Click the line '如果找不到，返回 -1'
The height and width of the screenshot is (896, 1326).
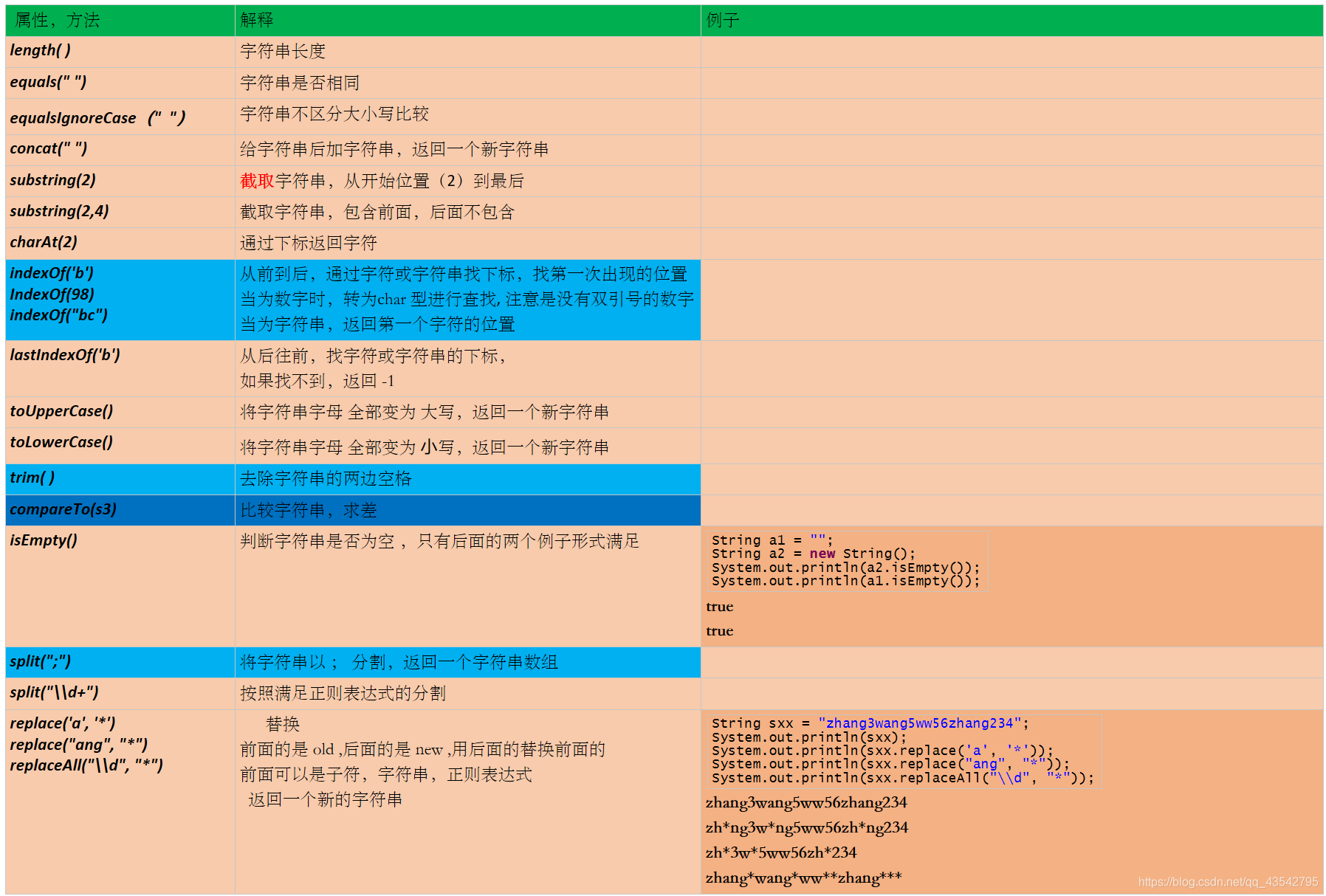317,381
